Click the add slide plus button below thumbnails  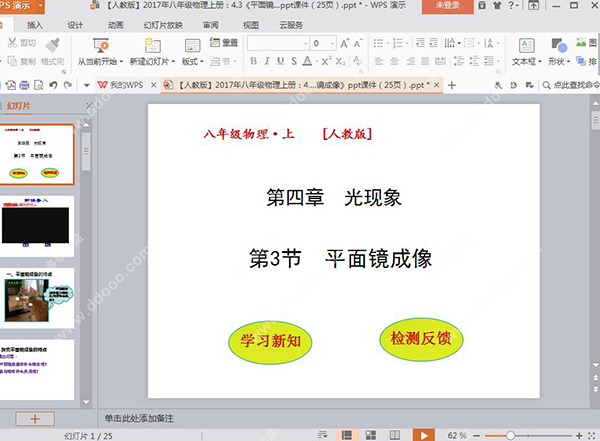click(35, 419)
